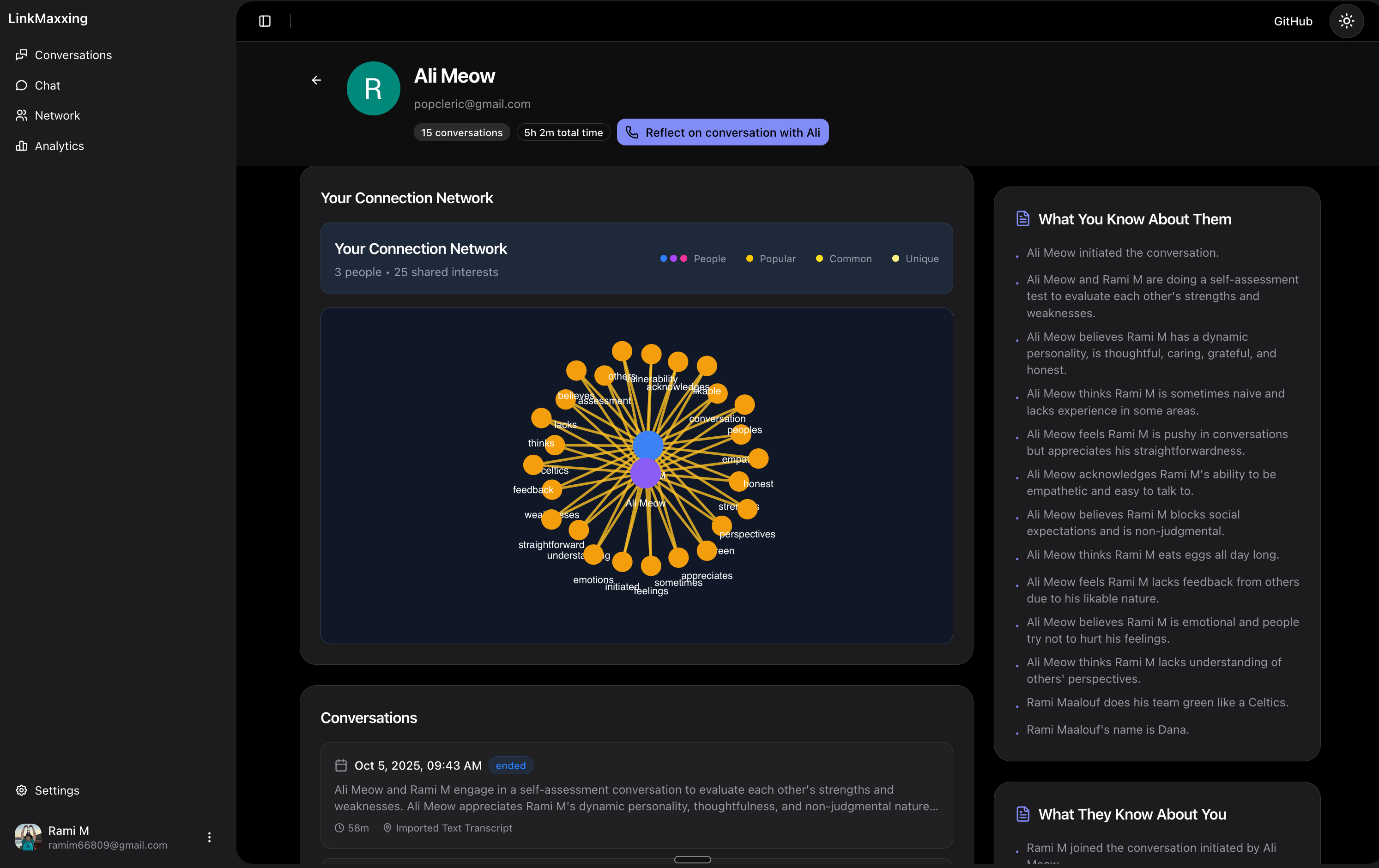Viewport: 1379px width, 868px height.
Task: Click the blue person node in graph
Action: point(647,446)
